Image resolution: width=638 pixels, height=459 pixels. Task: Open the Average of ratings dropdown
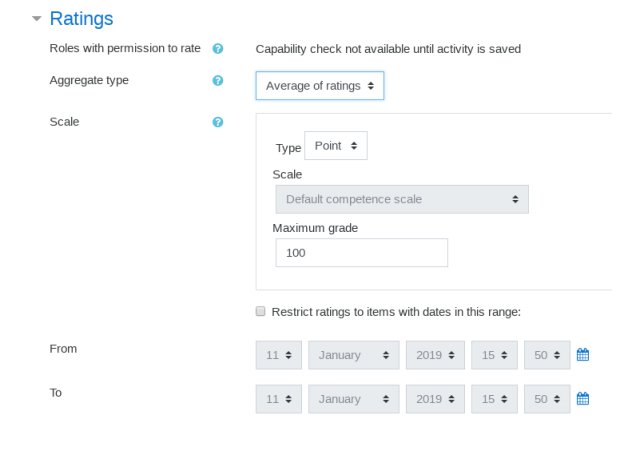point(320,85)
